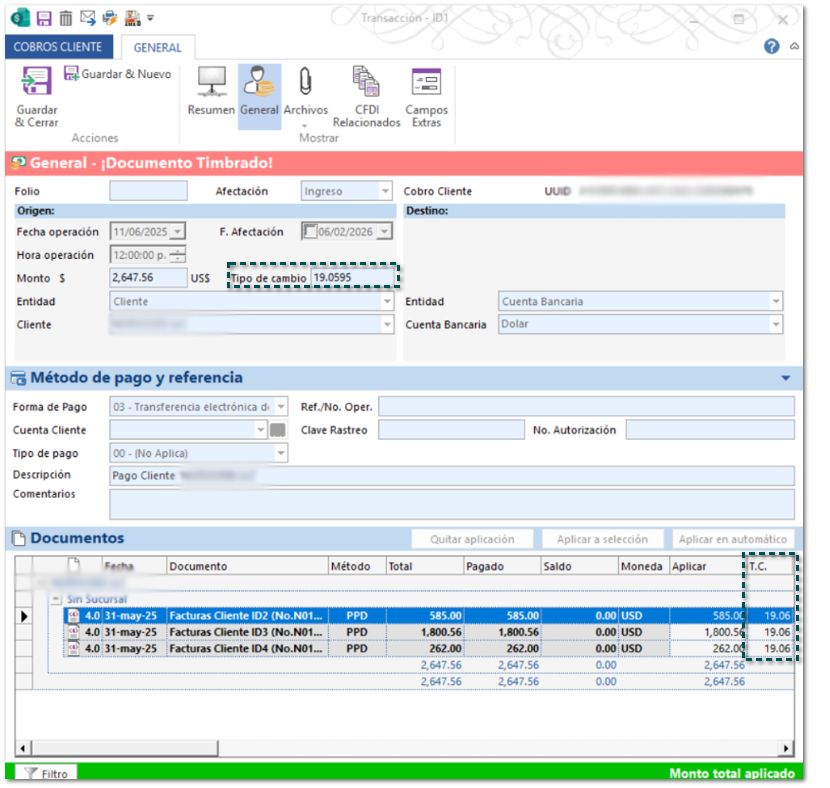Collapse the Sin Sucursal group
Image resolution: width=830 pixels, height=788 pixels.
pos(56,599)
